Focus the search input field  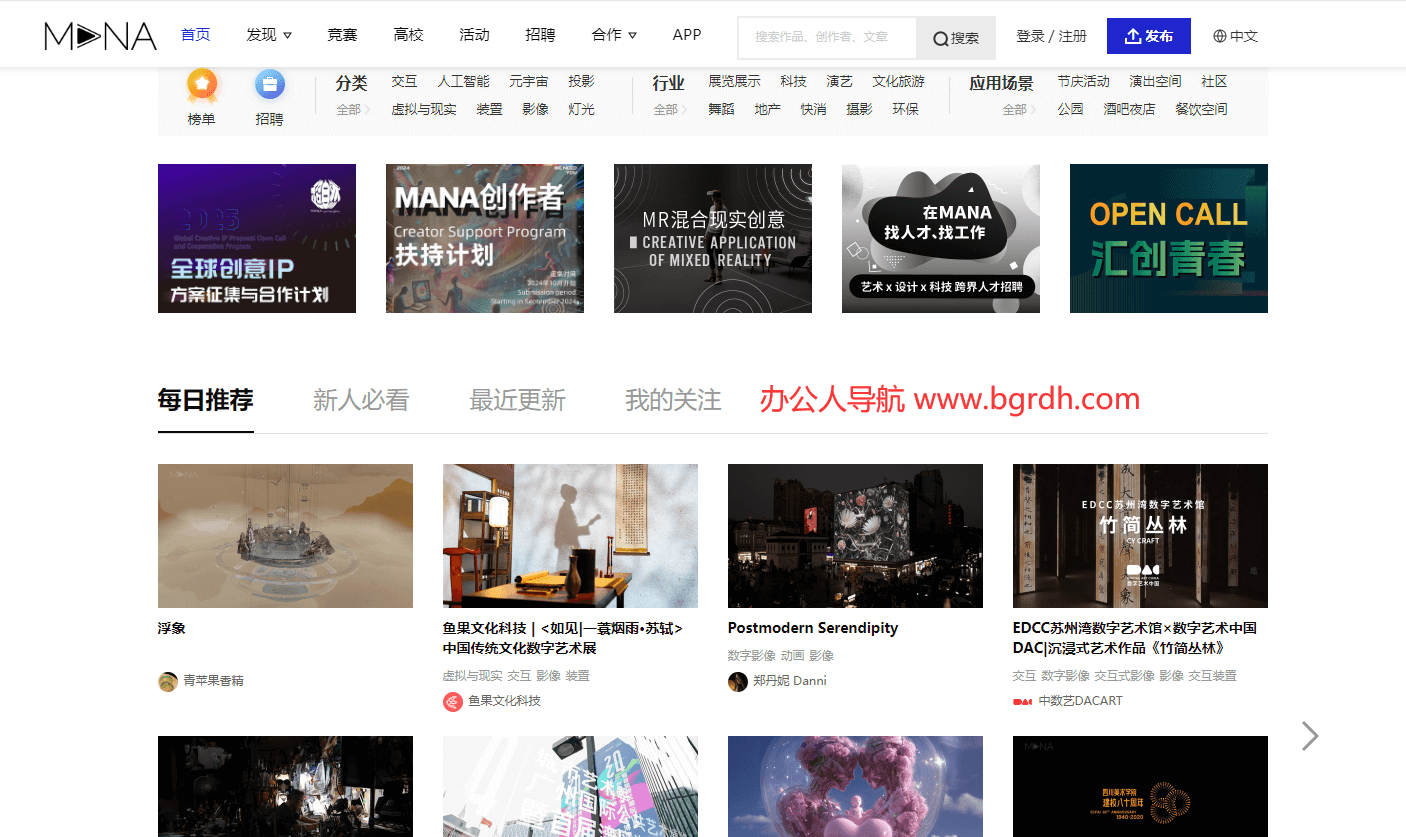[826, 37]
